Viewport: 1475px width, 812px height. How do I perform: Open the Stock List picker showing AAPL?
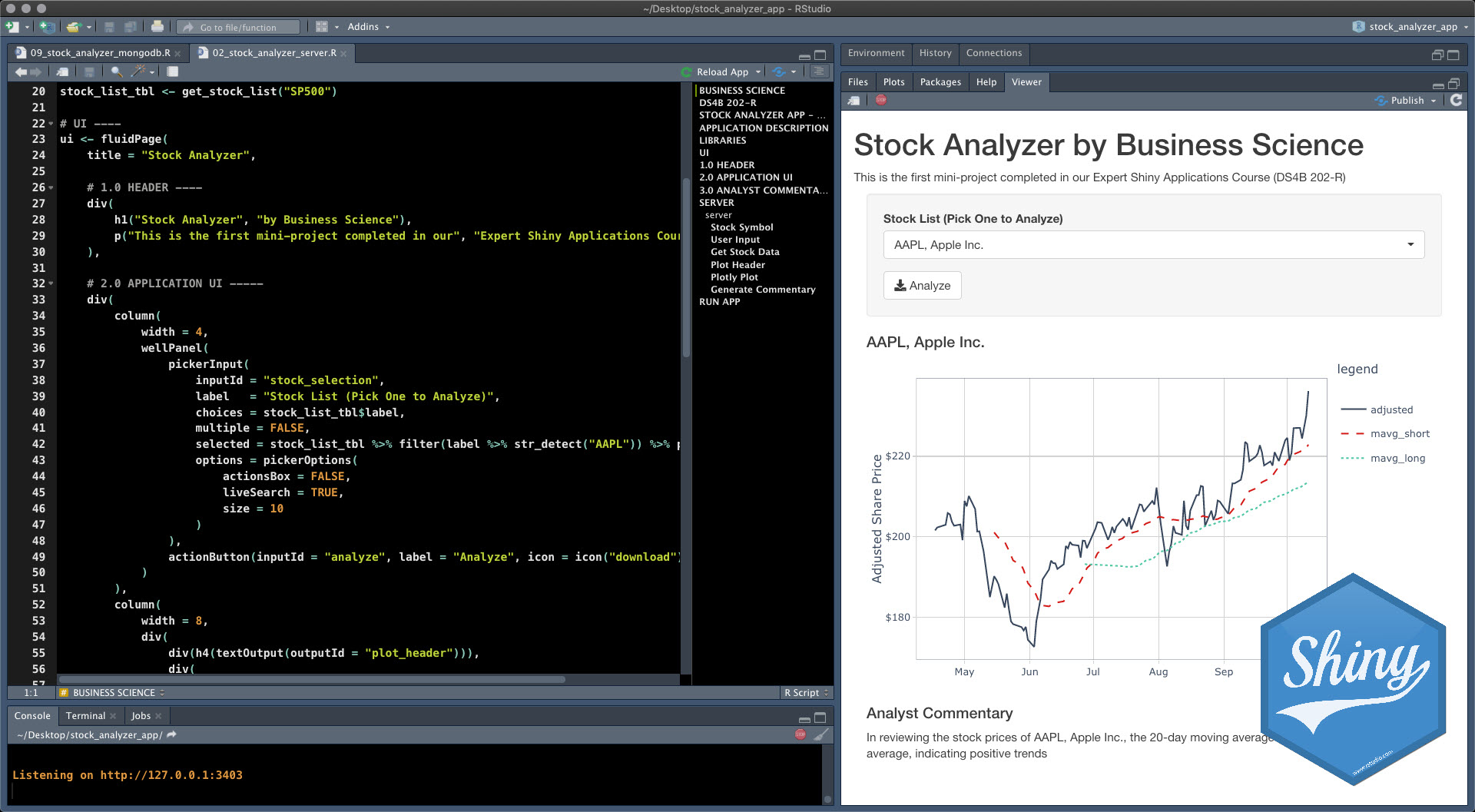coord(1153,245)
